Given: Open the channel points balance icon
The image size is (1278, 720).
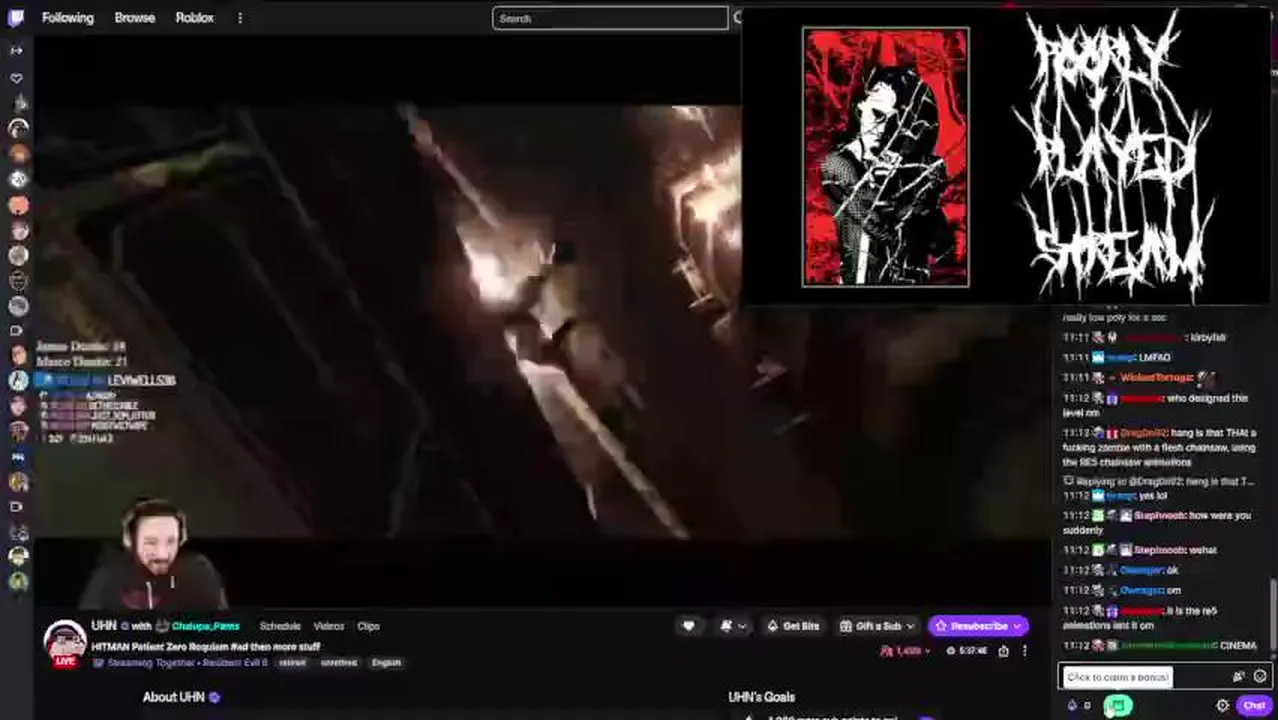Looking at the screenshot, I should click(1072, 706).
